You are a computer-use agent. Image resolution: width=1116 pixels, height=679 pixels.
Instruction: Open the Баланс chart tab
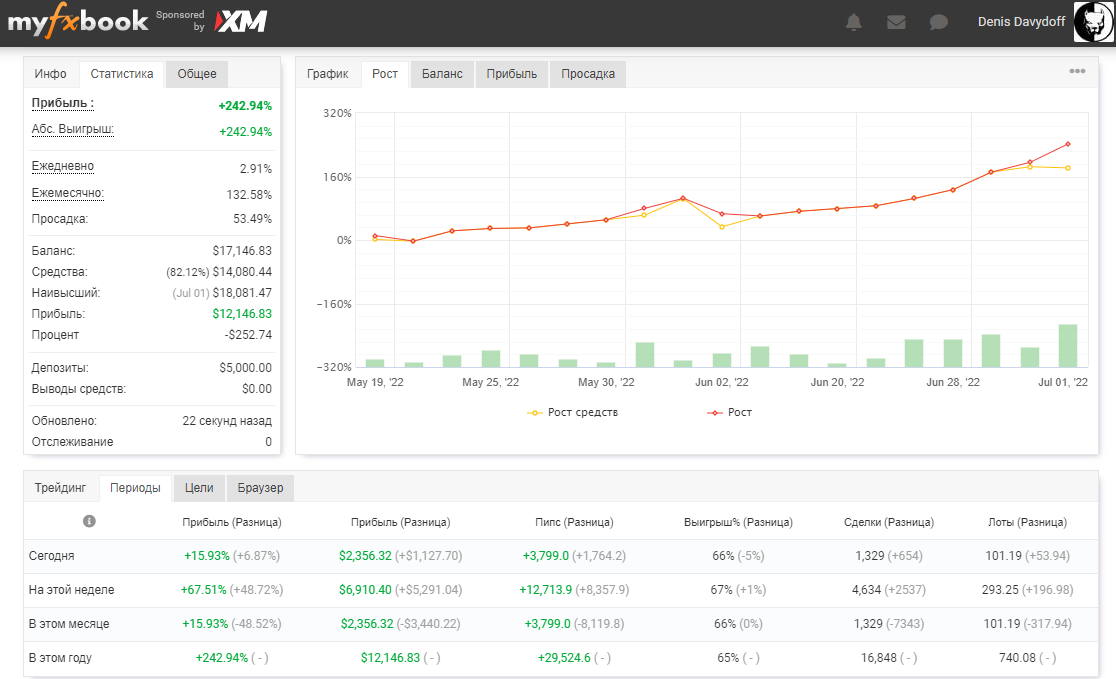coord(442,74)
